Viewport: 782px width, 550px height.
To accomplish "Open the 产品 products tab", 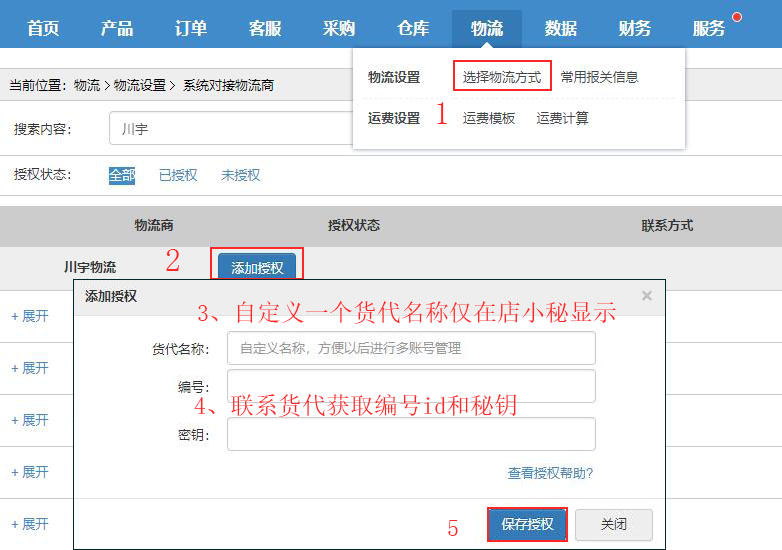I will coord(117,28).
